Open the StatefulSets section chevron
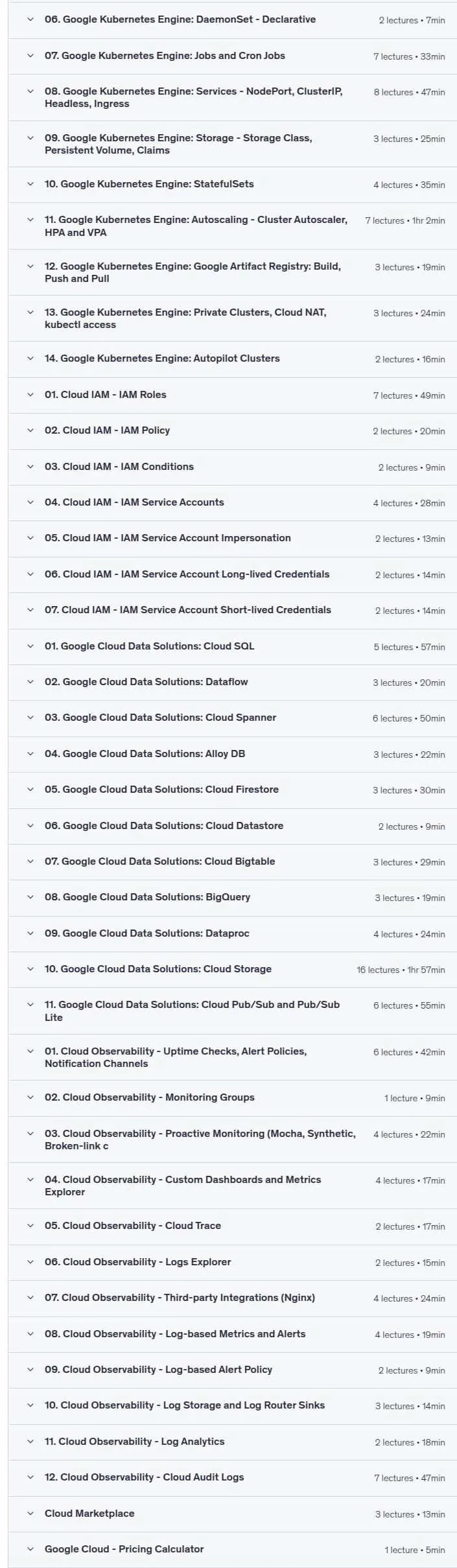Screen dimensions: 457x1568 tap(30, 184)
